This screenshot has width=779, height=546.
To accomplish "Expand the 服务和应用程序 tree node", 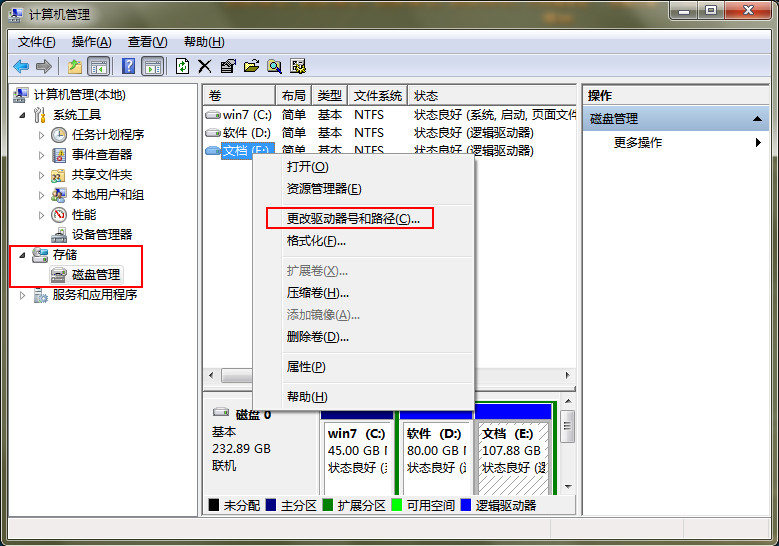I will pyautogui.click(x=23, y=295).
